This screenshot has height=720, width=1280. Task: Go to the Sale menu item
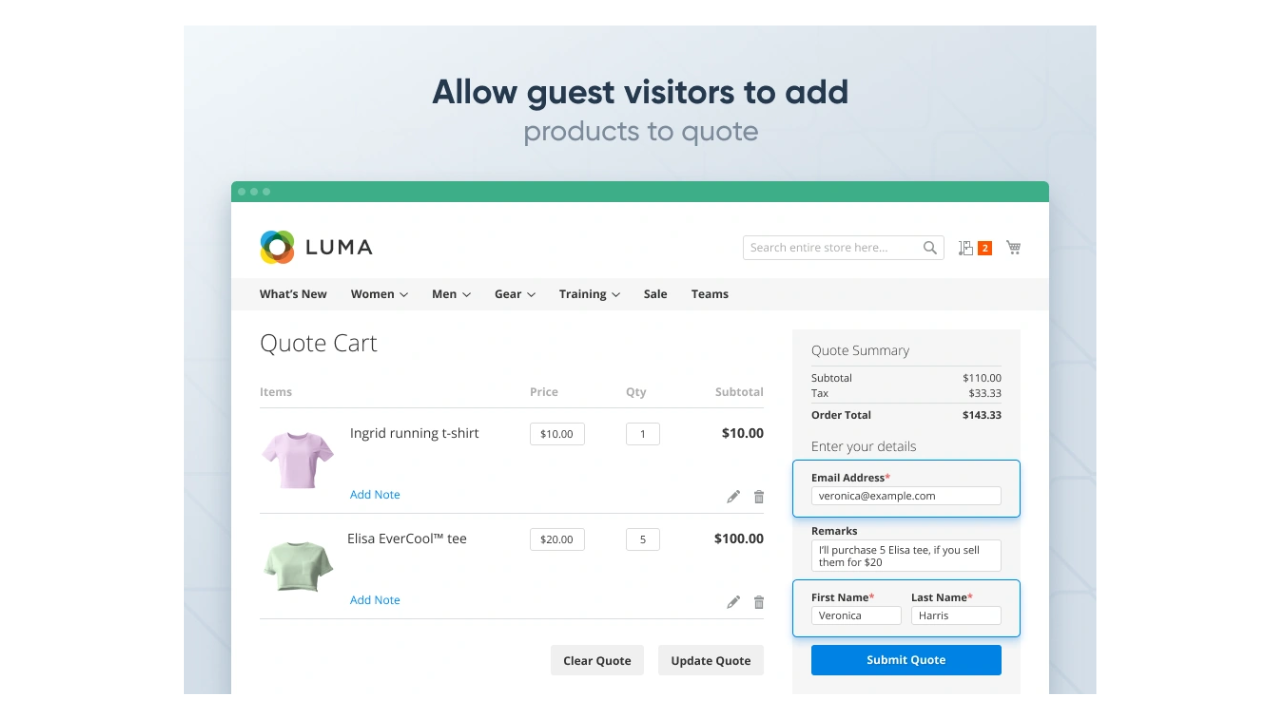coord(655,294)
